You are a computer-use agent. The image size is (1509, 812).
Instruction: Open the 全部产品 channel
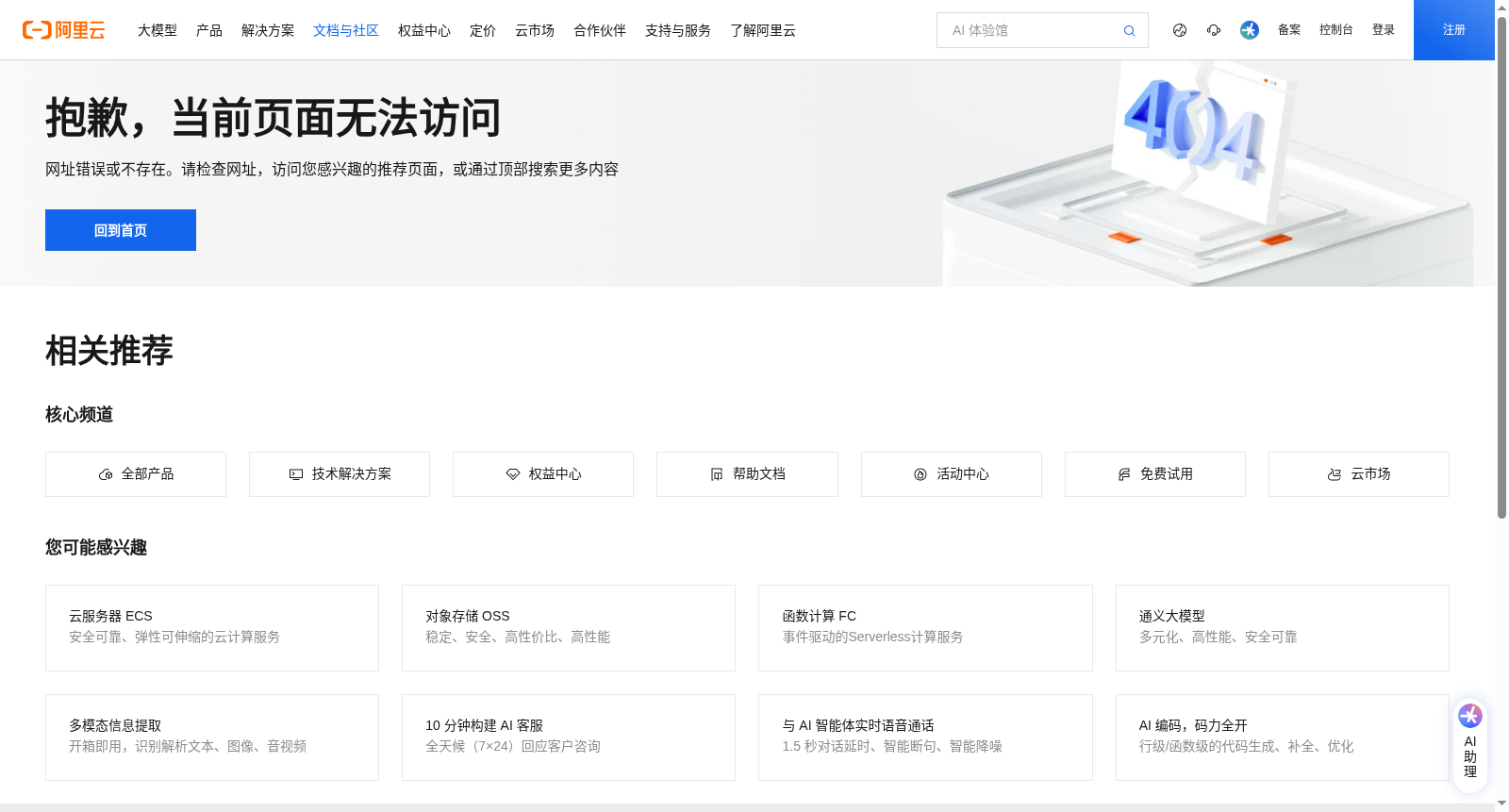point(136,474)
